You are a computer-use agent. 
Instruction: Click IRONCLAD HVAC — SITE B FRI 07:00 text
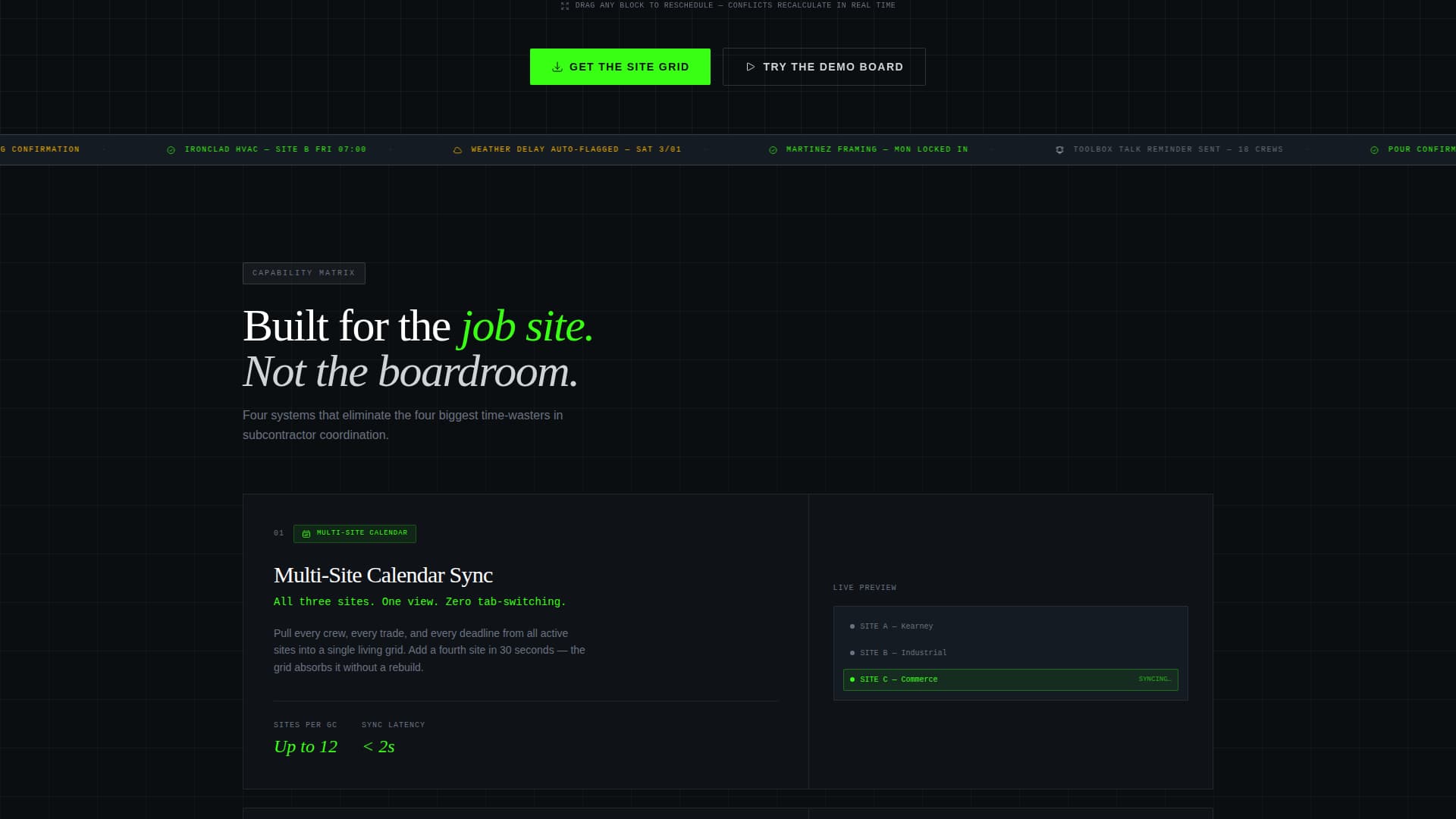(x=275, y=149)
